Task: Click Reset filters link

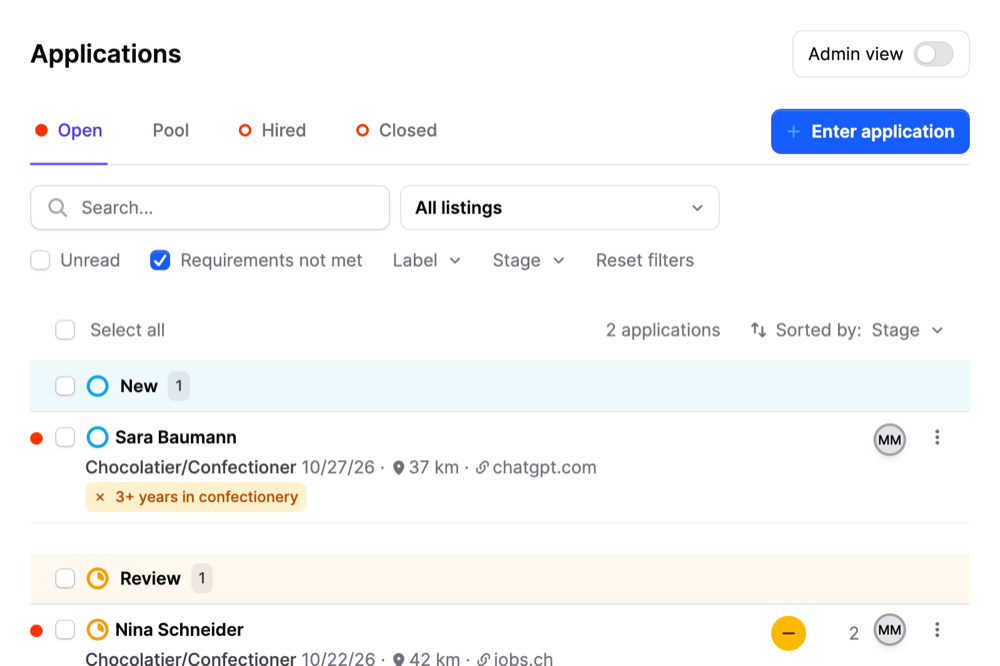Action: (645, 260)
